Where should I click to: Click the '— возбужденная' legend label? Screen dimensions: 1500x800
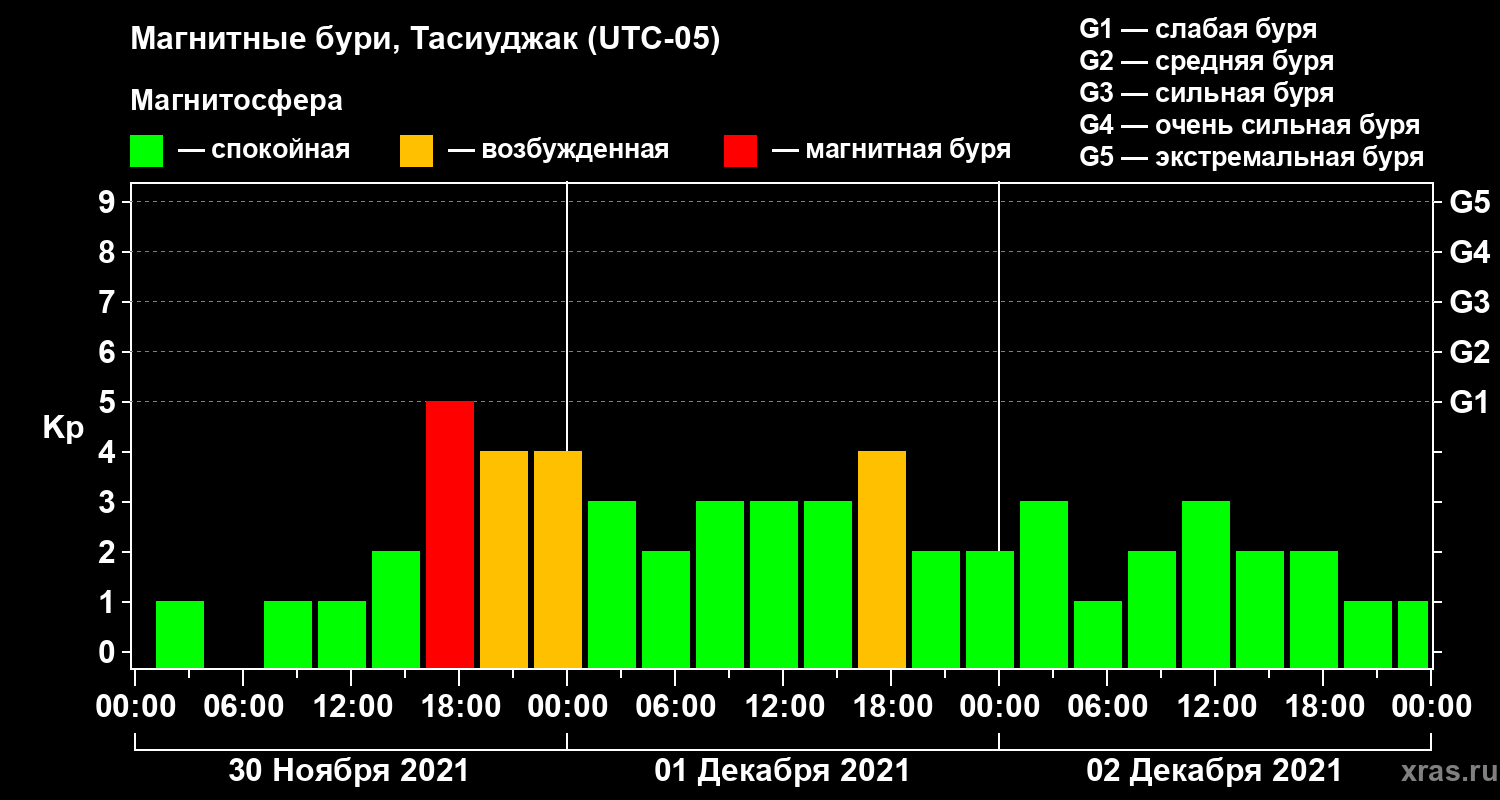pyautogui.click(x=558, y=151)
